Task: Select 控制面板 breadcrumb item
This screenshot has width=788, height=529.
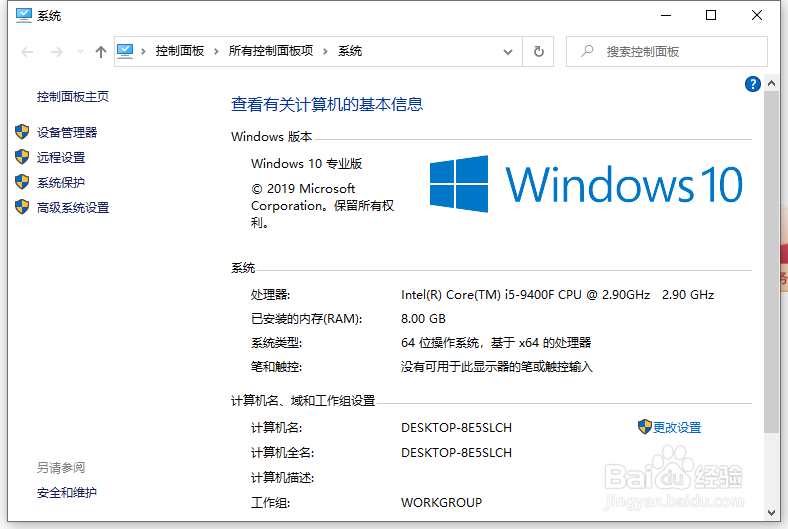Action: coord(180,51)
